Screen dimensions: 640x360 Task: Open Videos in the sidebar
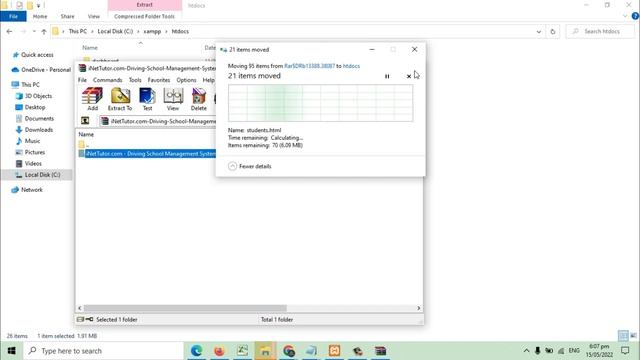[x=29, y=163]
